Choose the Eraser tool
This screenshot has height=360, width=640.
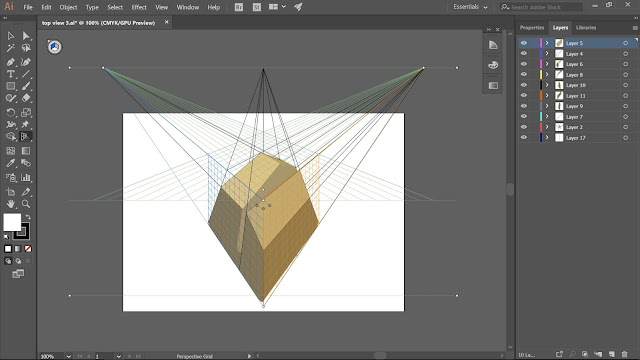(x=26, y=98)
